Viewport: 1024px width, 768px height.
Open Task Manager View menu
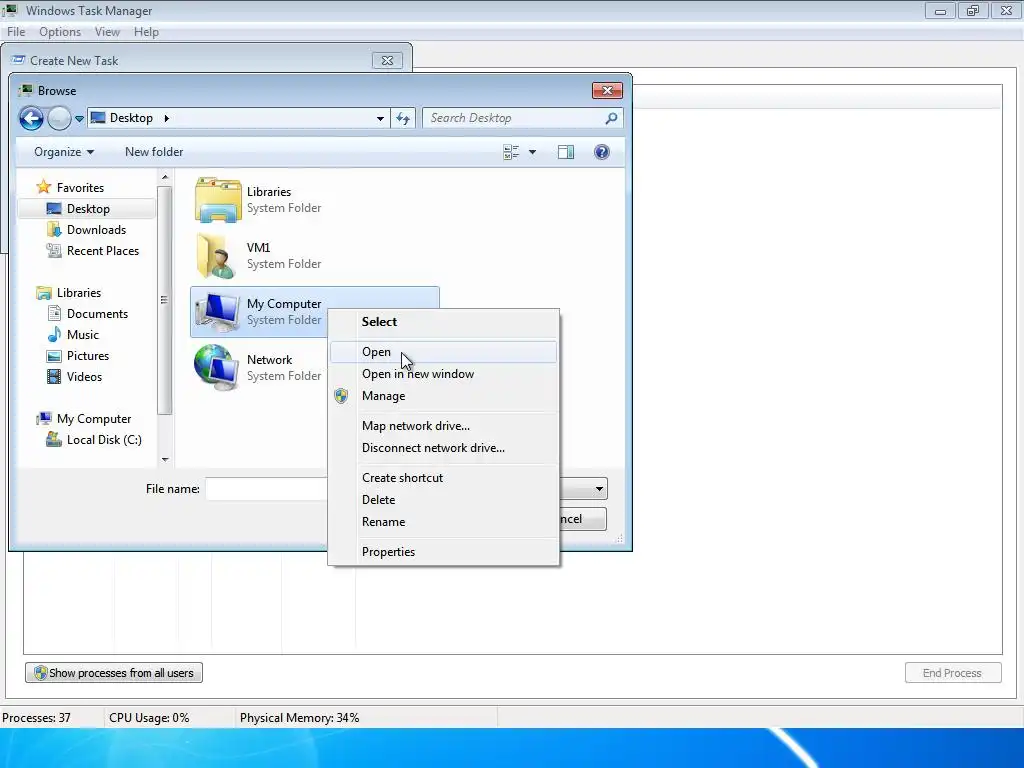(x=107, y=32)
